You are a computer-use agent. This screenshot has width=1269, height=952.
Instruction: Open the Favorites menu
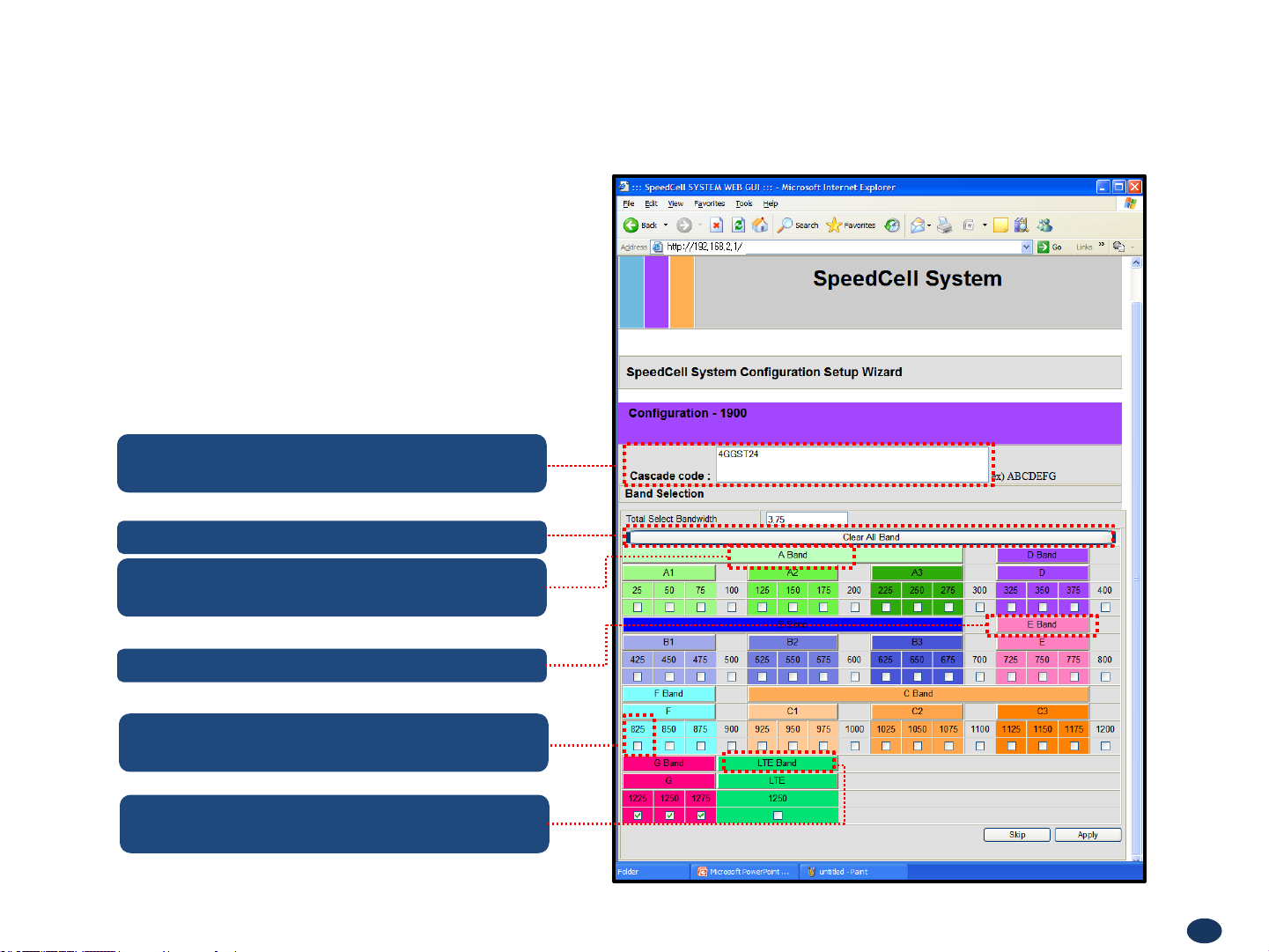click(x=710, y=203)
